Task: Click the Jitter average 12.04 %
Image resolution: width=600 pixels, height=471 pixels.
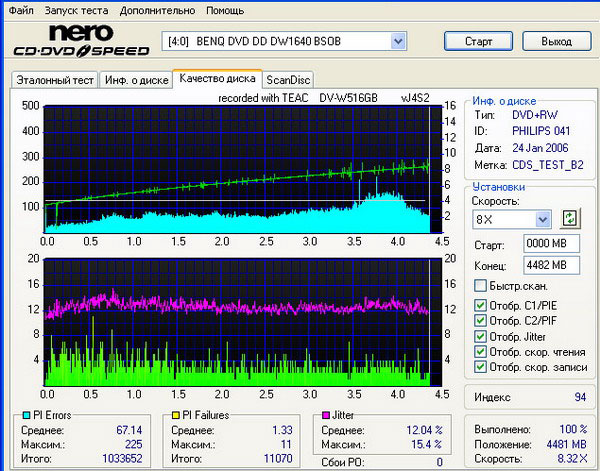Action: coord(424,430)
